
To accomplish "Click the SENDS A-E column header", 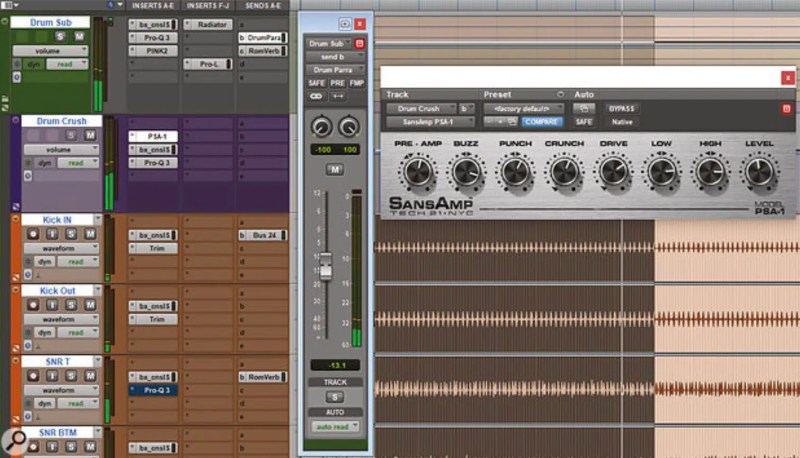I will 262,6.
